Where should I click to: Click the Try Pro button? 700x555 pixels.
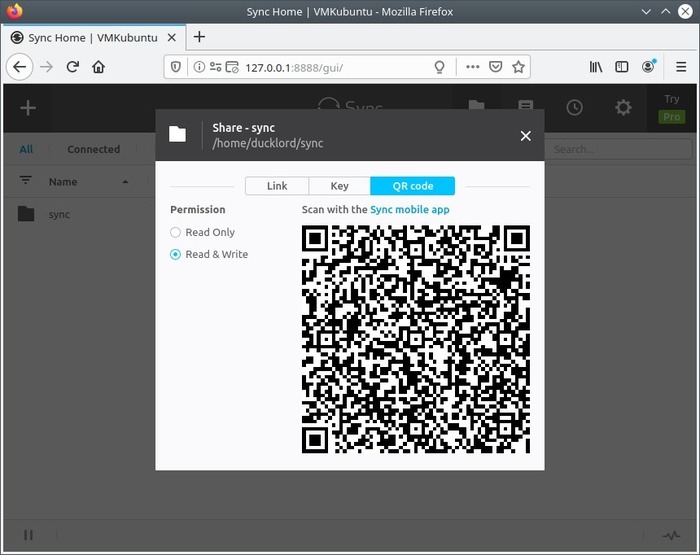[671, 108]
